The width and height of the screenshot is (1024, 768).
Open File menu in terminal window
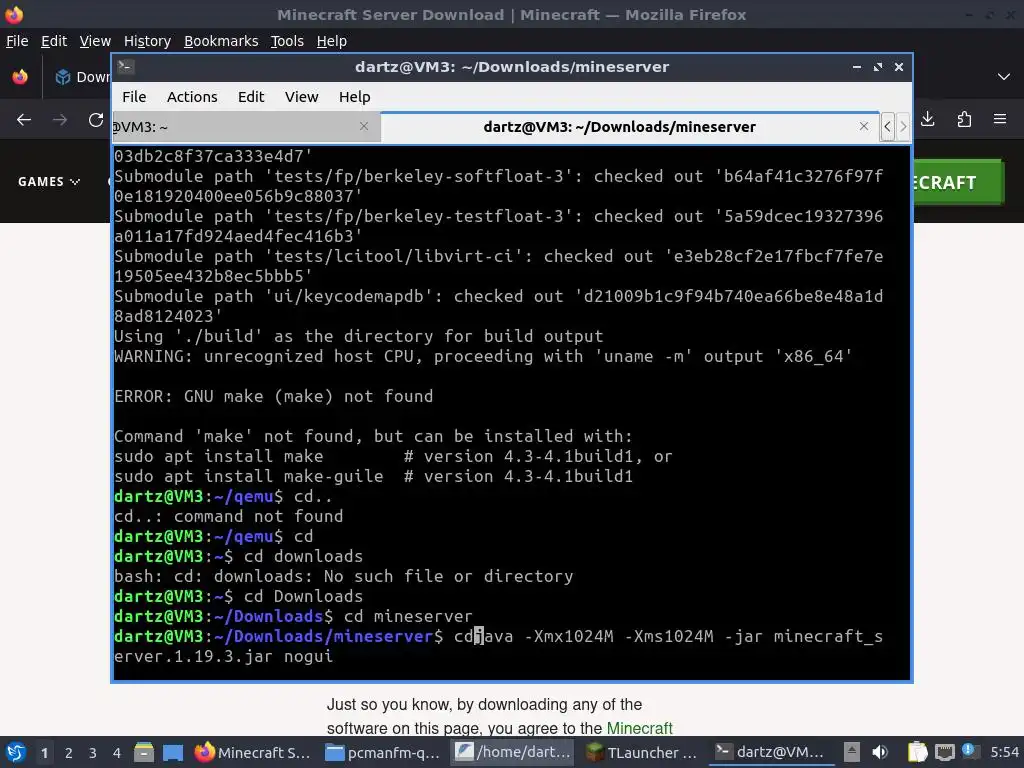click(134, 97)
